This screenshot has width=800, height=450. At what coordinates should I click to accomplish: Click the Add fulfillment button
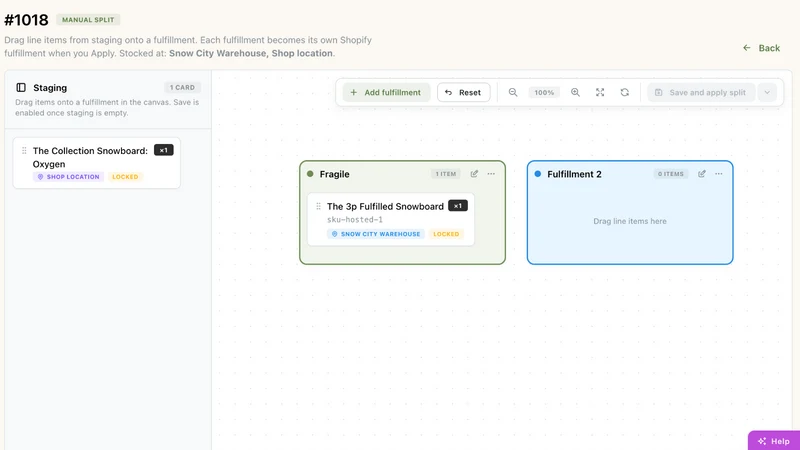[x=386, y=92]
